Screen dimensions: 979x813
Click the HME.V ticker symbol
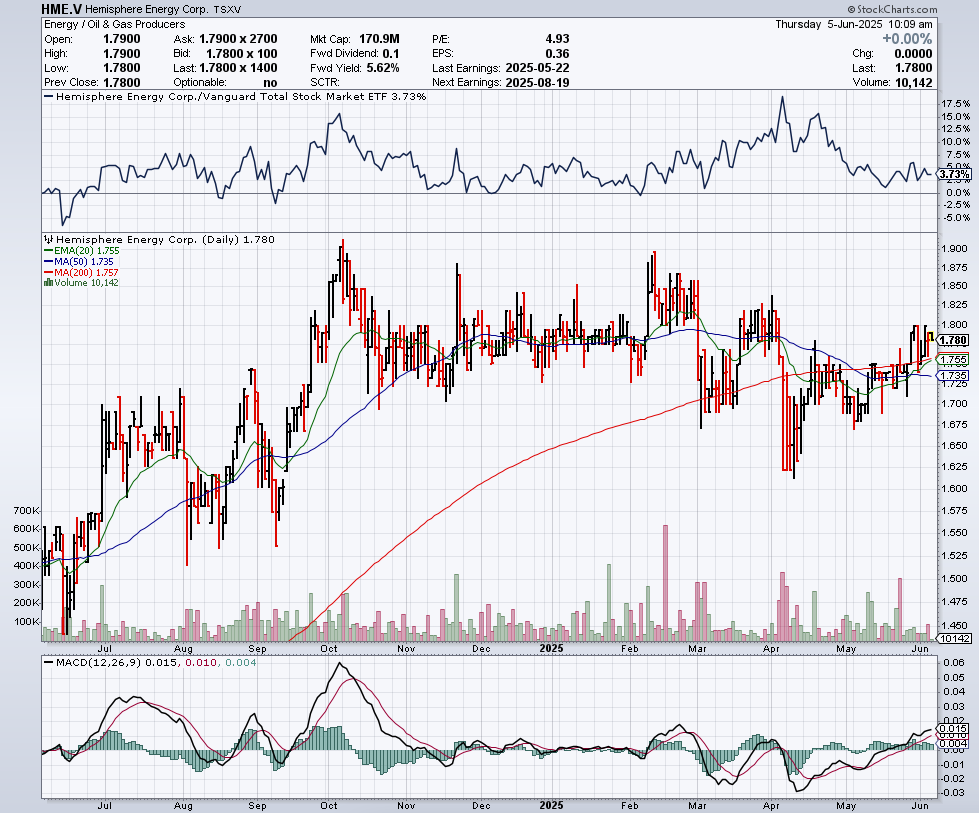tap(61, 9)
